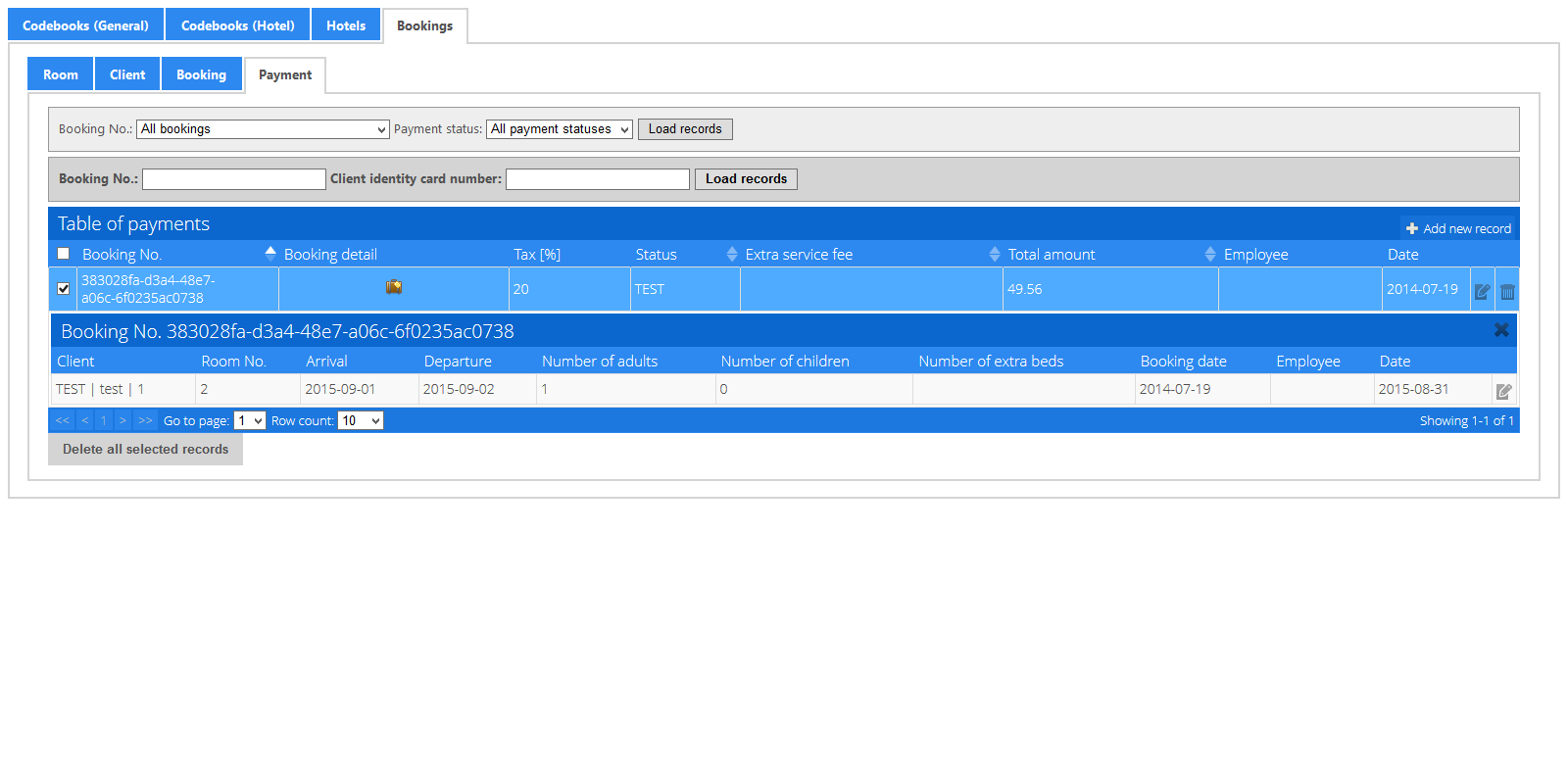The width and height of the screenshot is (1568, 774).
Task: Open the Booking sub-tab
Action: pos(201,74)
